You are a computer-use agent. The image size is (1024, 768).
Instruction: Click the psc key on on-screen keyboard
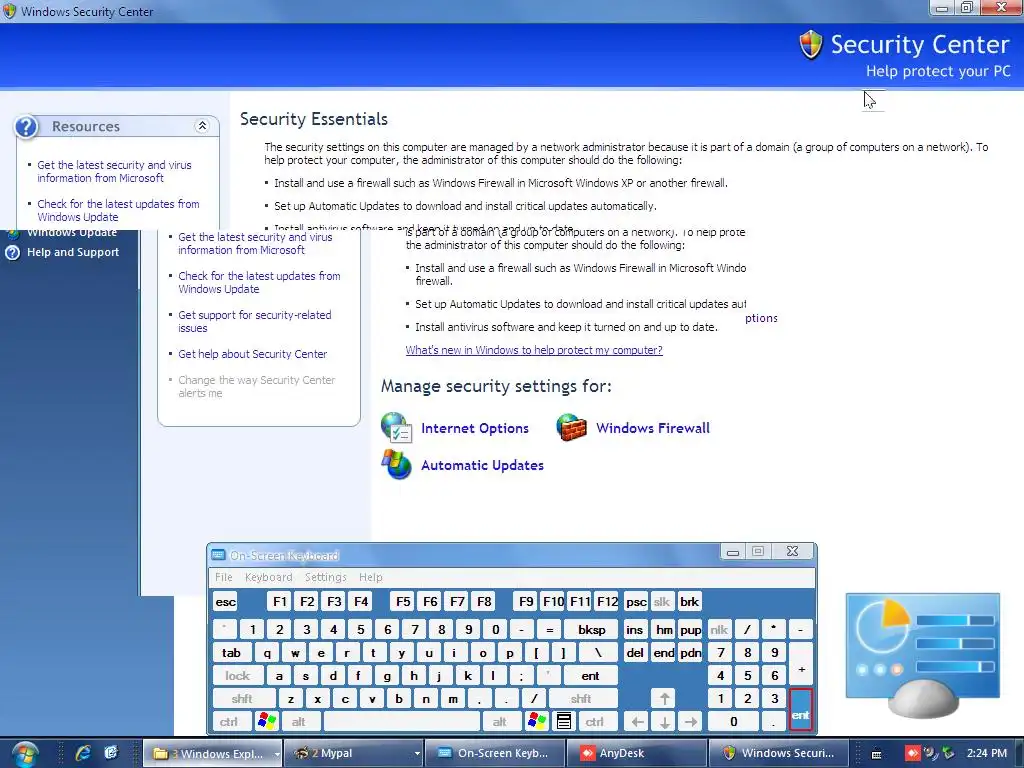tap(636, 601)
